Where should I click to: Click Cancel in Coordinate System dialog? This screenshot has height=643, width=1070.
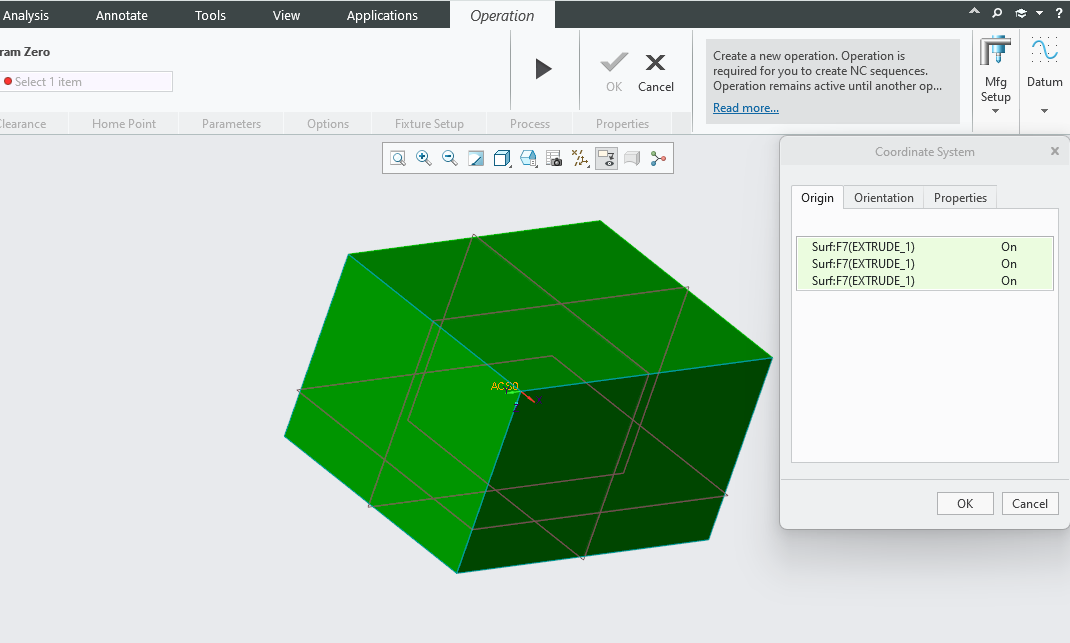pos(1030,504)
